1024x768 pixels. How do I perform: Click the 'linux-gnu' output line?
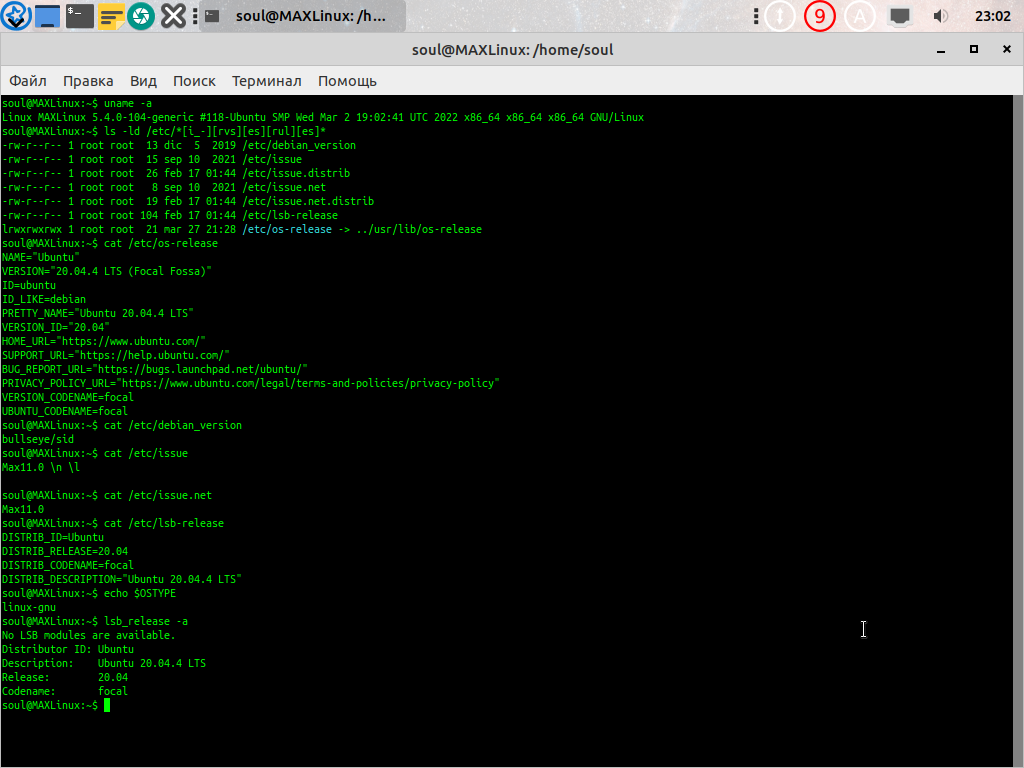pos(29,607)
